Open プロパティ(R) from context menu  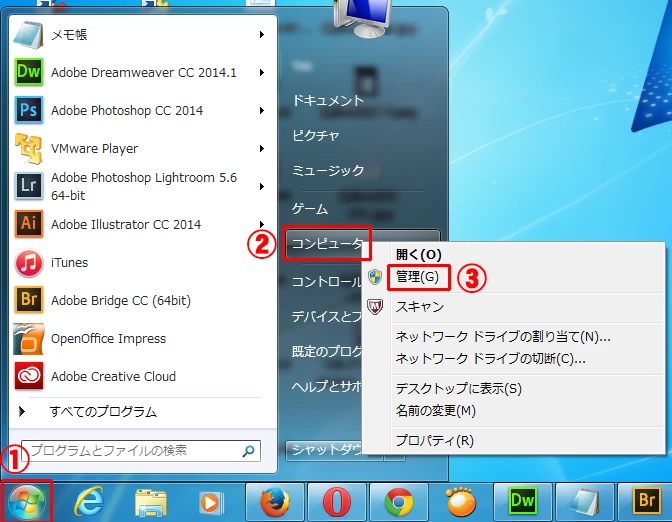(x=435, y=441)
